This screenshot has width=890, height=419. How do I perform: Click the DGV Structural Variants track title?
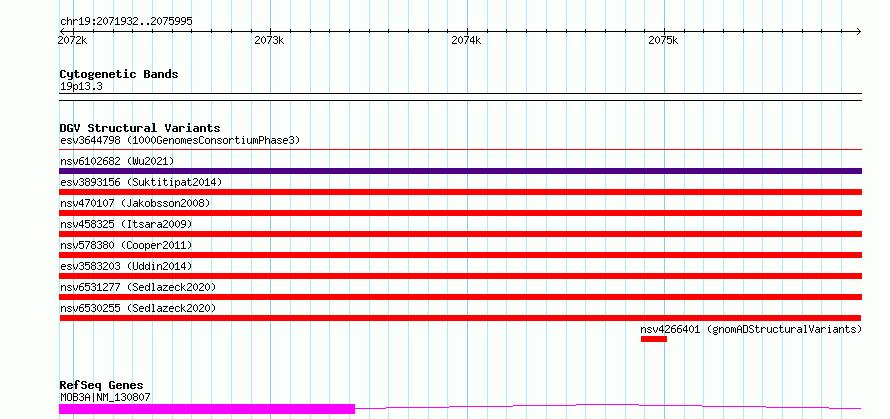[x=140, y=128]
